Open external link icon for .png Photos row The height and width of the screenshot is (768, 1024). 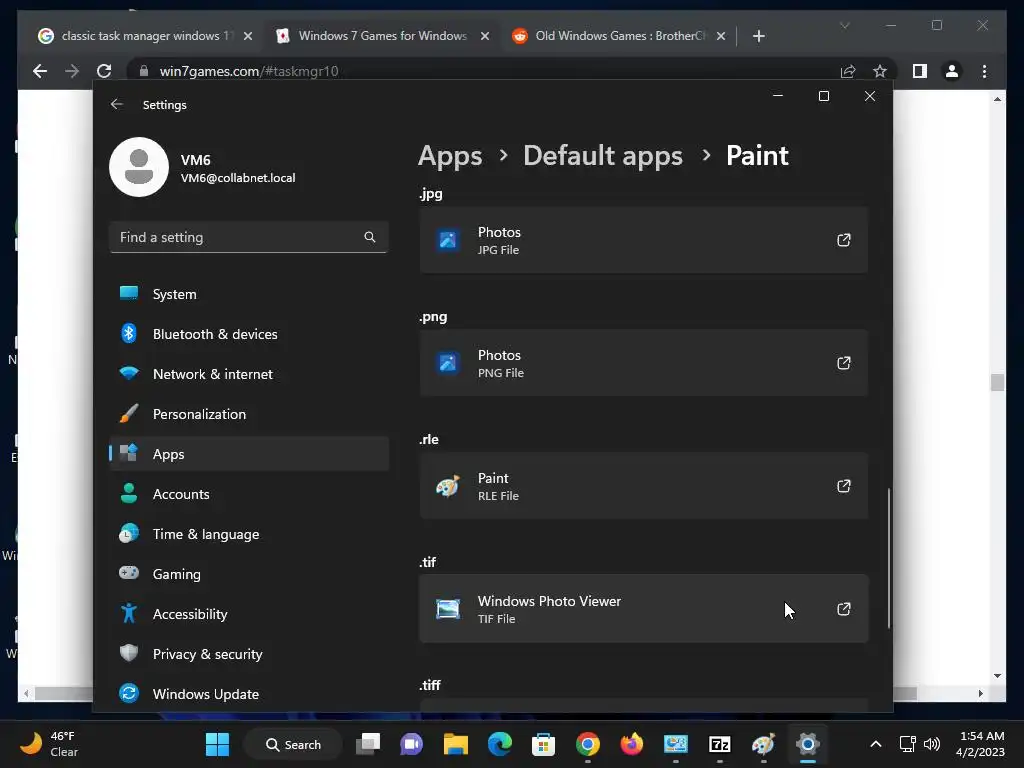pyautogui.click(x=844, y=362)
